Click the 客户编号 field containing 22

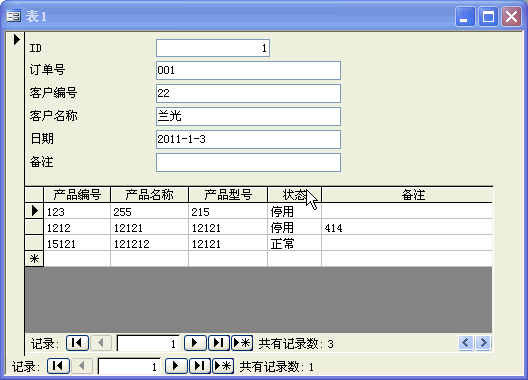(249, 93)
